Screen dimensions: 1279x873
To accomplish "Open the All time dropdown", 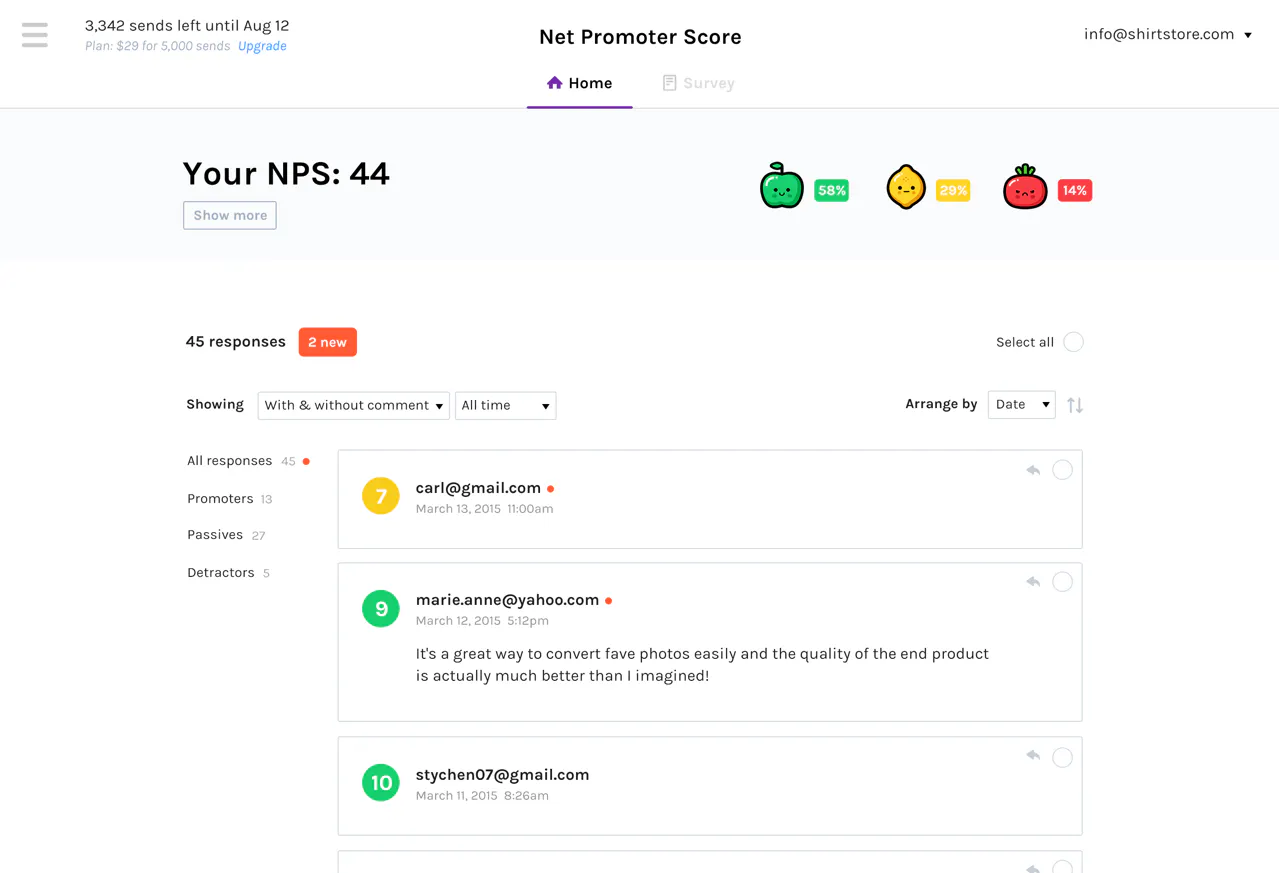I will tap(506, 405).
